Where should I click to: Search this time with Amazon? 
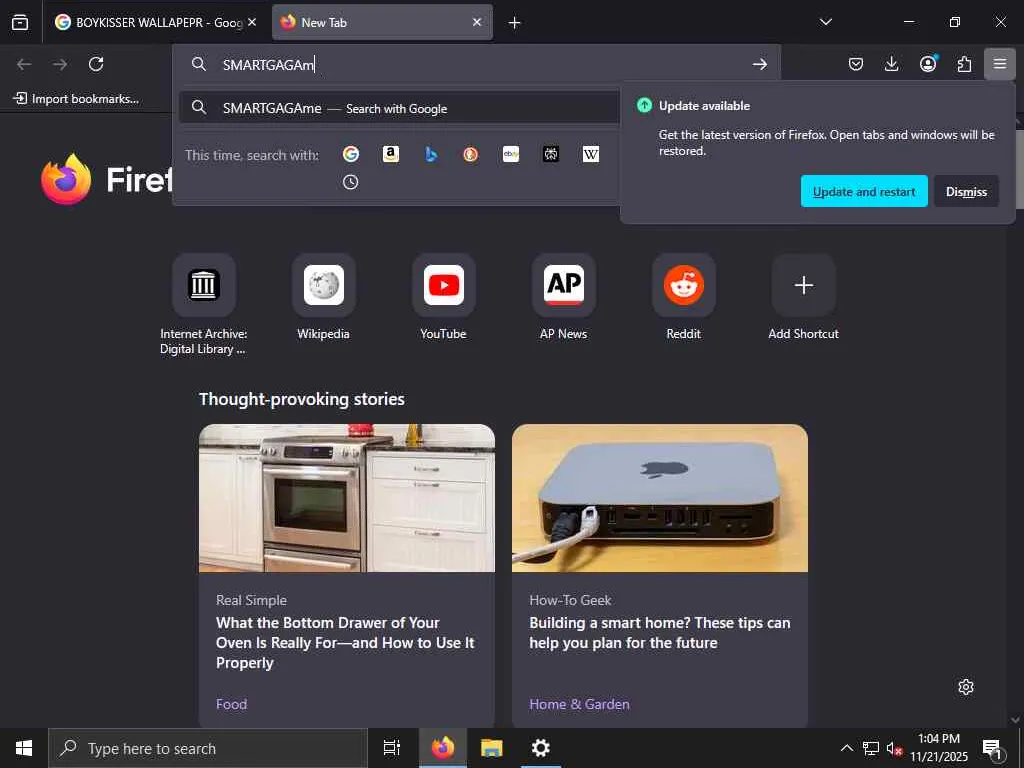pyautogui.click(x=391, y=154)
